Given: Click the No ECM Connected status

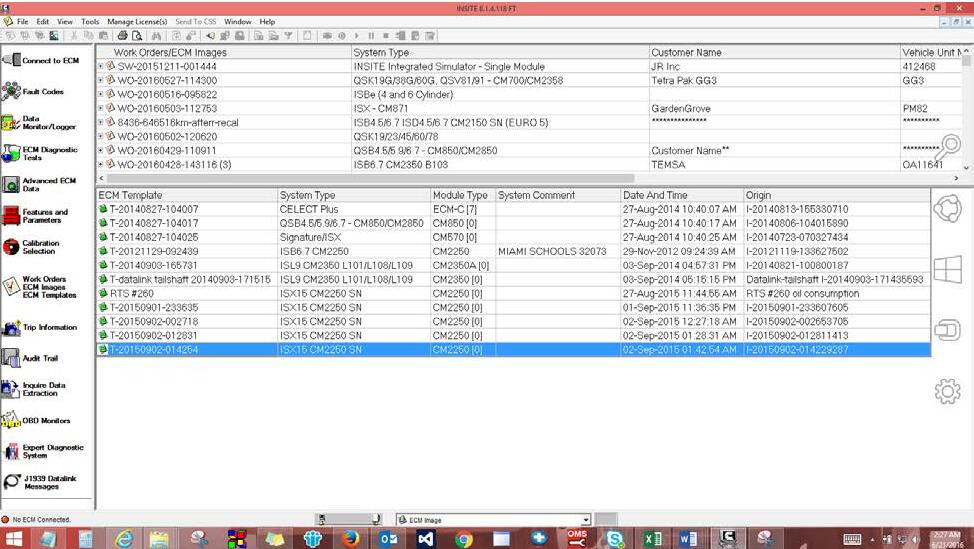Looking at the screenshot, I should tap(36, 519).
